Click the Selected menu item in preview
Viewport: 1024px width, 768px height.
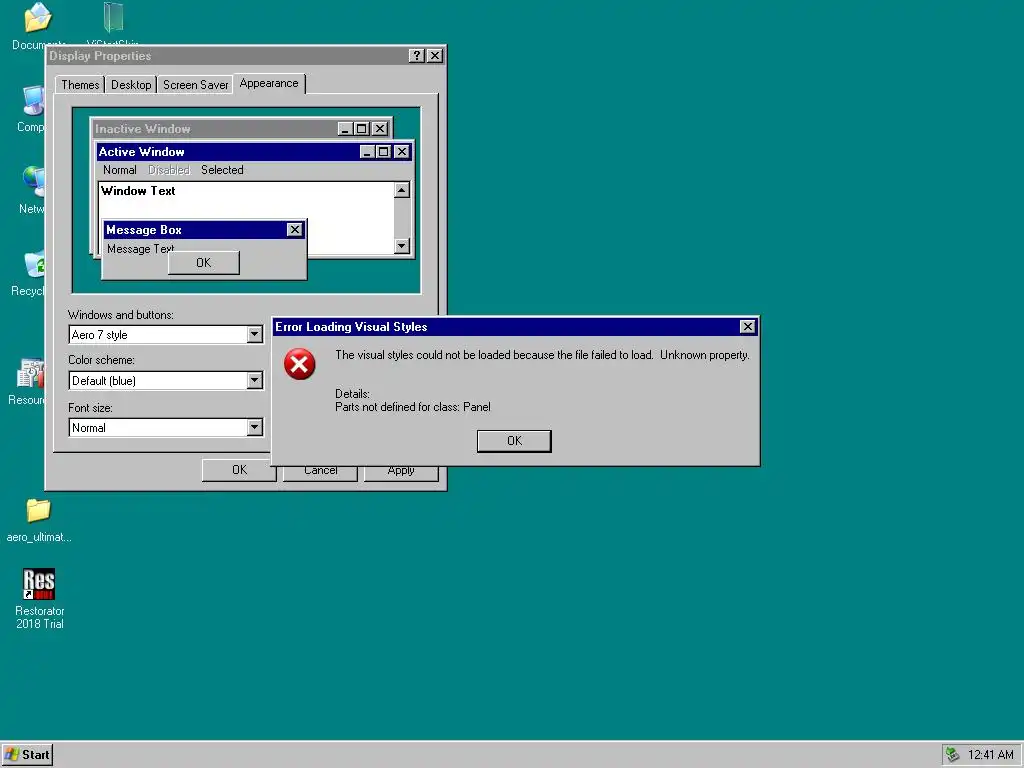click(222, 170)
